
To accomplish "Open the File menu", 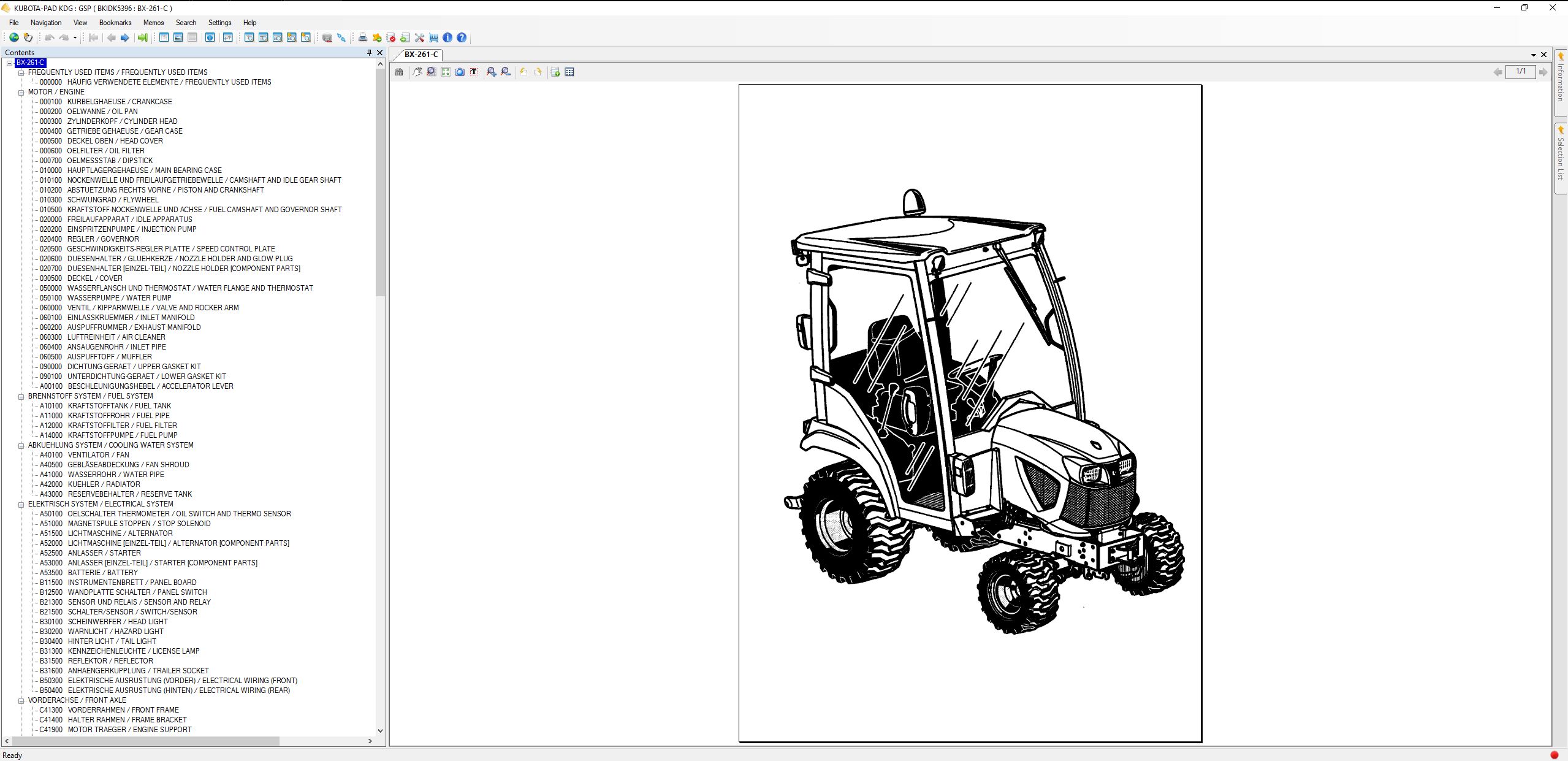I will 13,23.
